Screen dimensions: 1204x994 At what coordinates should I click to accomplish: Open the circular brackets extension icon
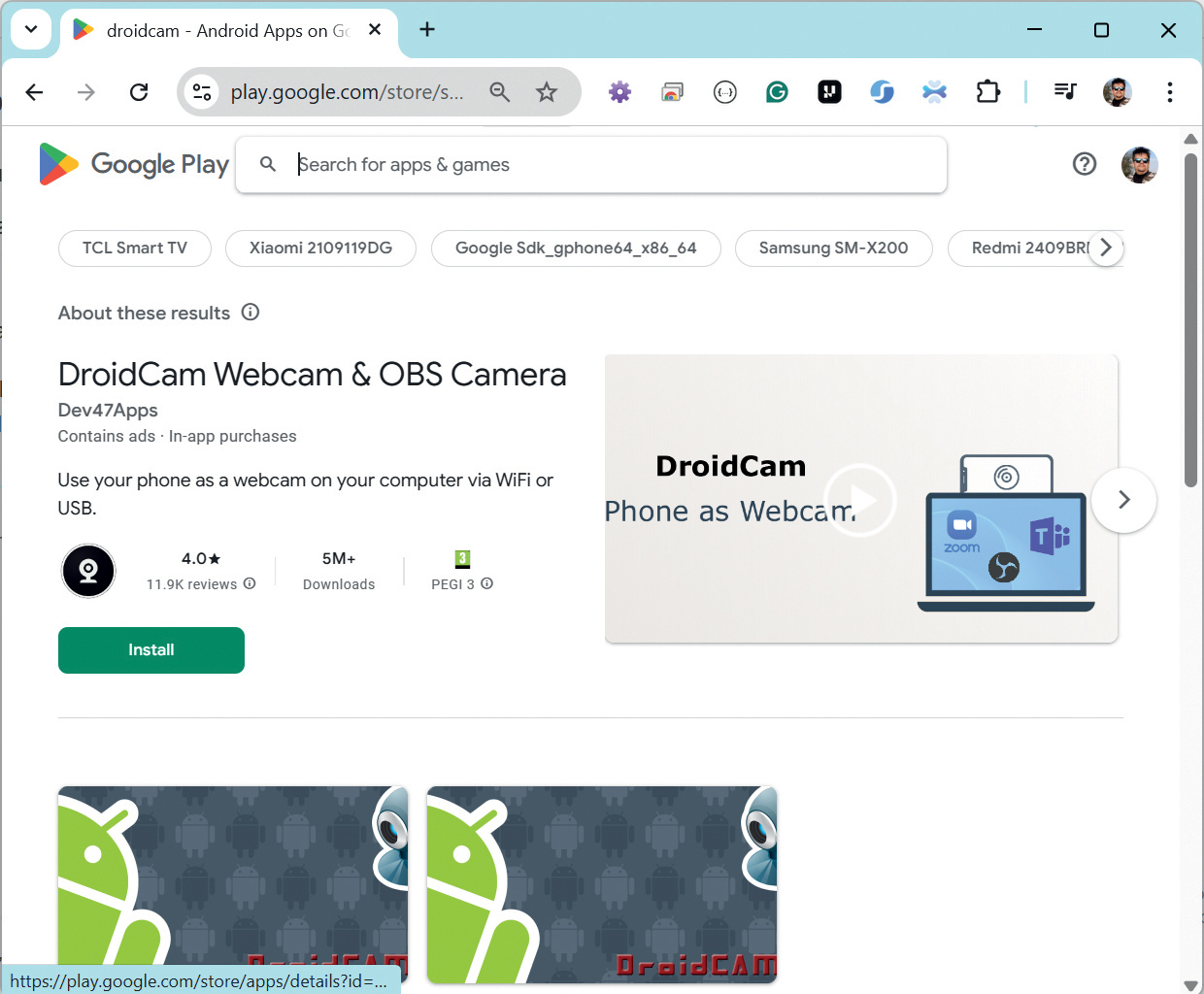coord(725,92)
